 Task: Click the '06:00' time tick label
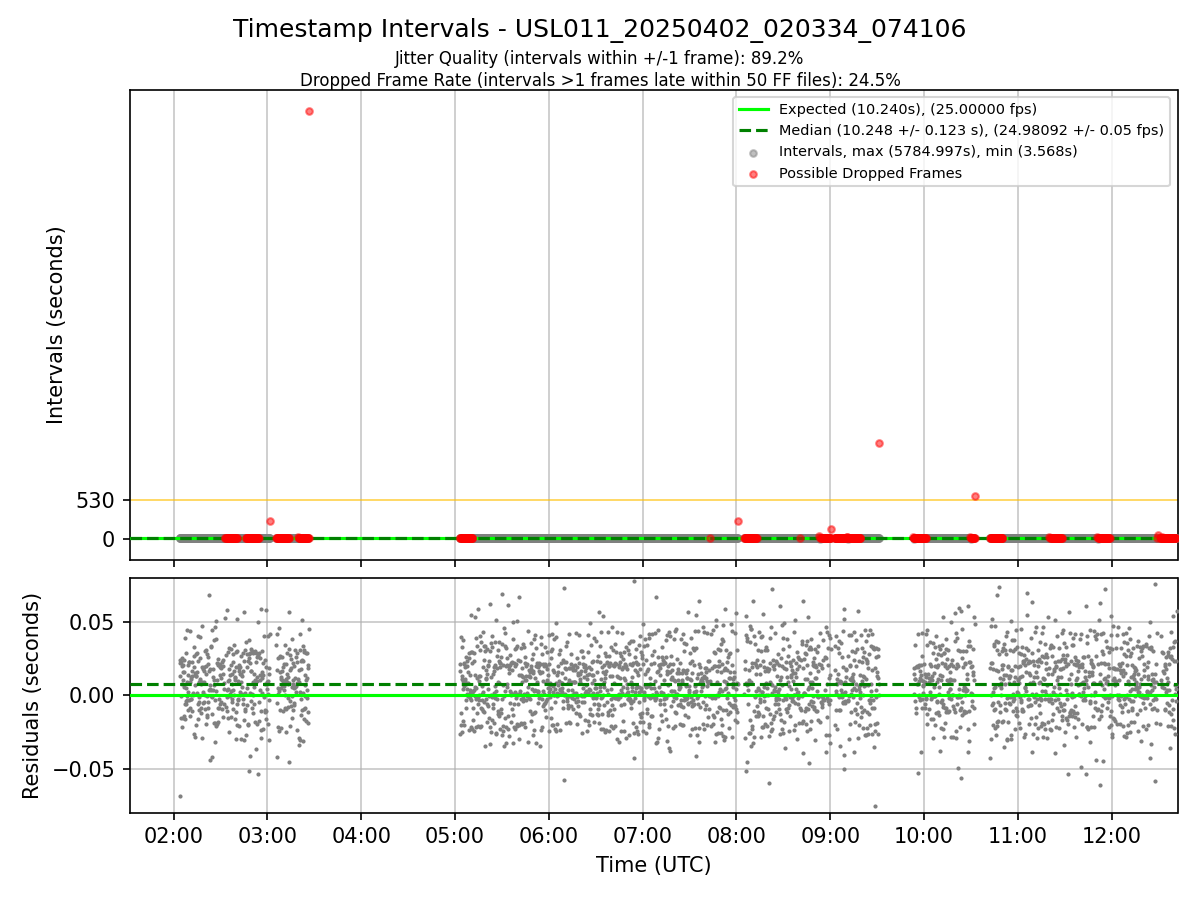click(x=549, y=836)
